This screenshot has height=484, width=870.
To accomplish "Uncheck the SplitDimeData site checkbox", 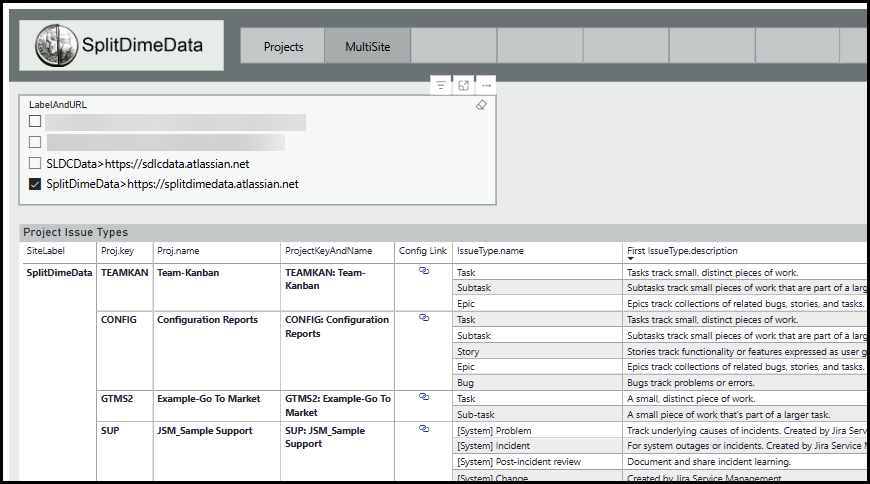I will pyautogui.click(x=35, y=184).
